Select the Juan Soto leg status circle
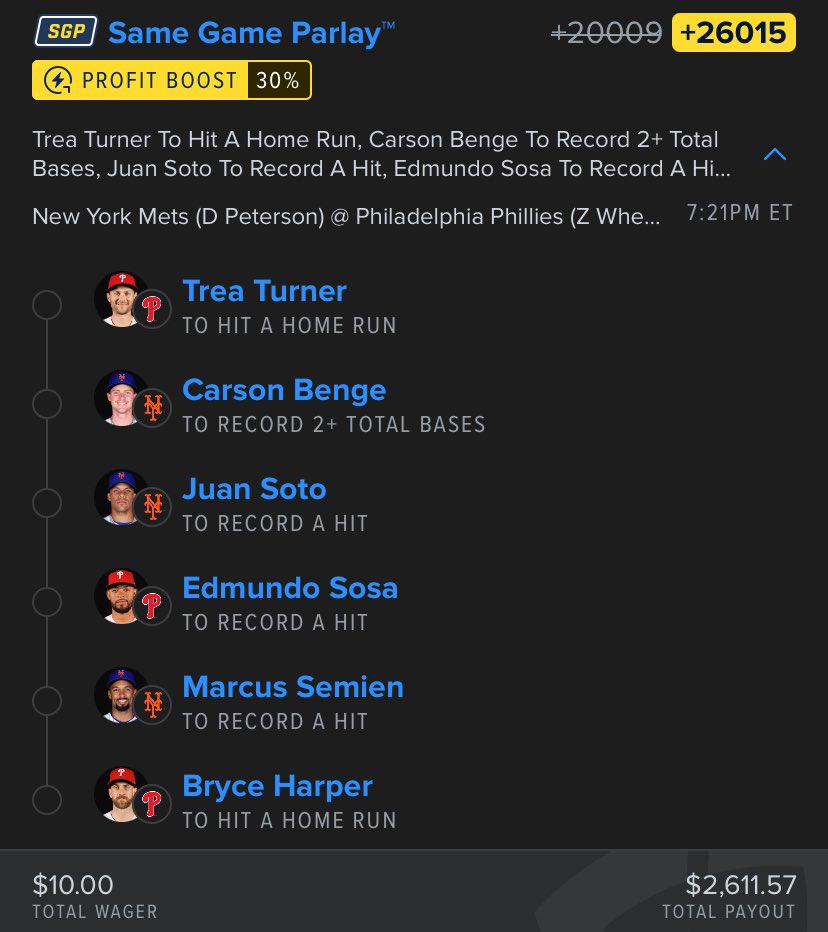This screenshot has width=828, height=932. click(47, 503)
